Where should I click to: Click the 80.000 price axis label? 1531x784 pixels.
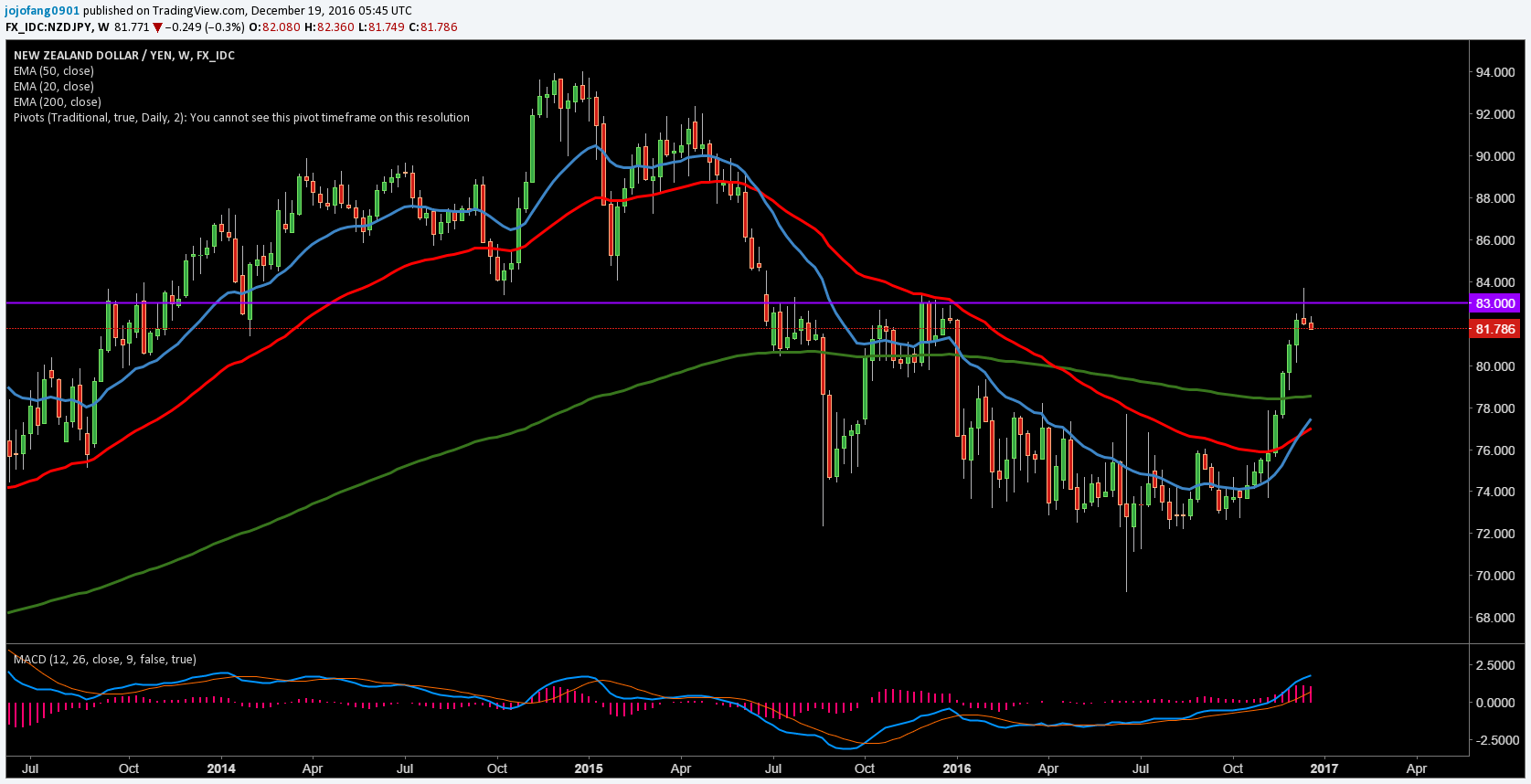(1495, 366)
